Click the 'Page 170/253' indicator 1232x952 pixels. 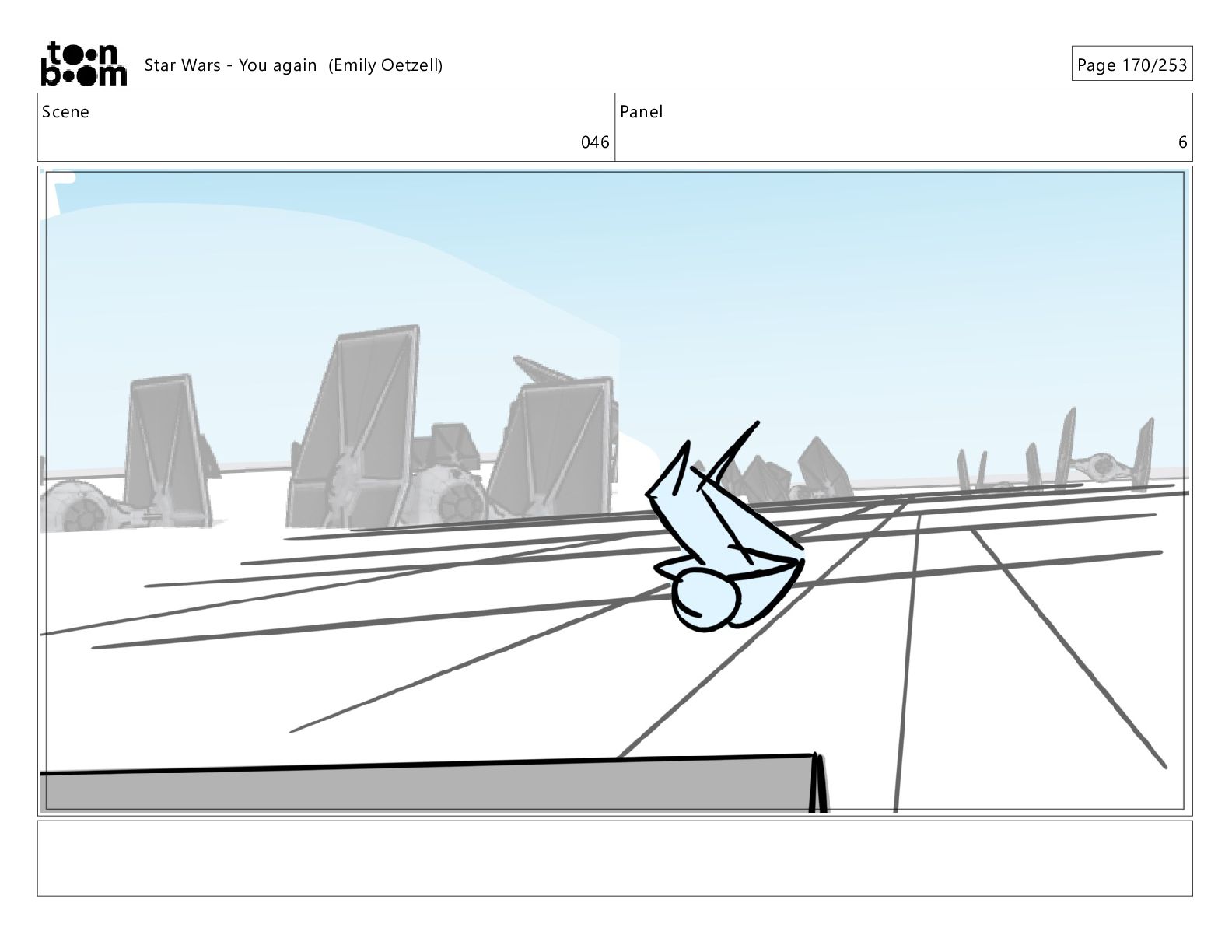1132,65
